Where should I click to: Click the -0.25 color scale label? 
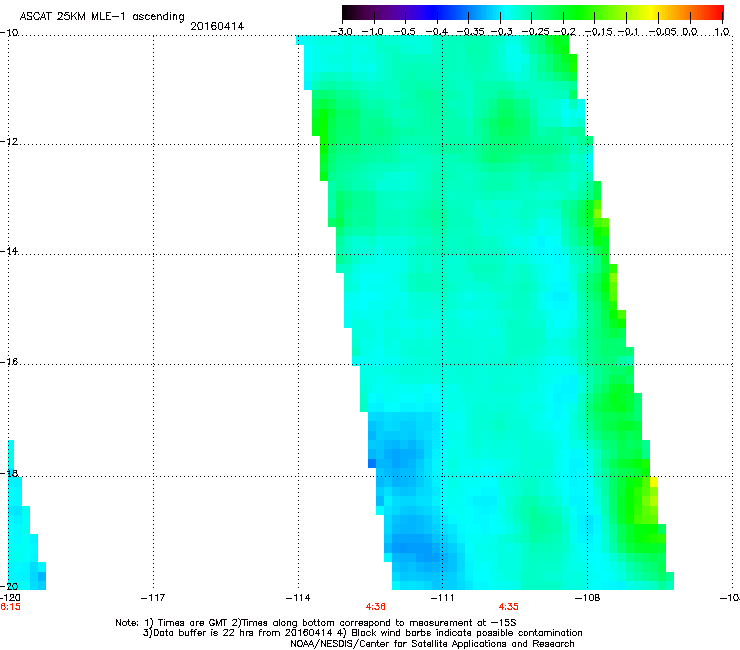point(536,32)
